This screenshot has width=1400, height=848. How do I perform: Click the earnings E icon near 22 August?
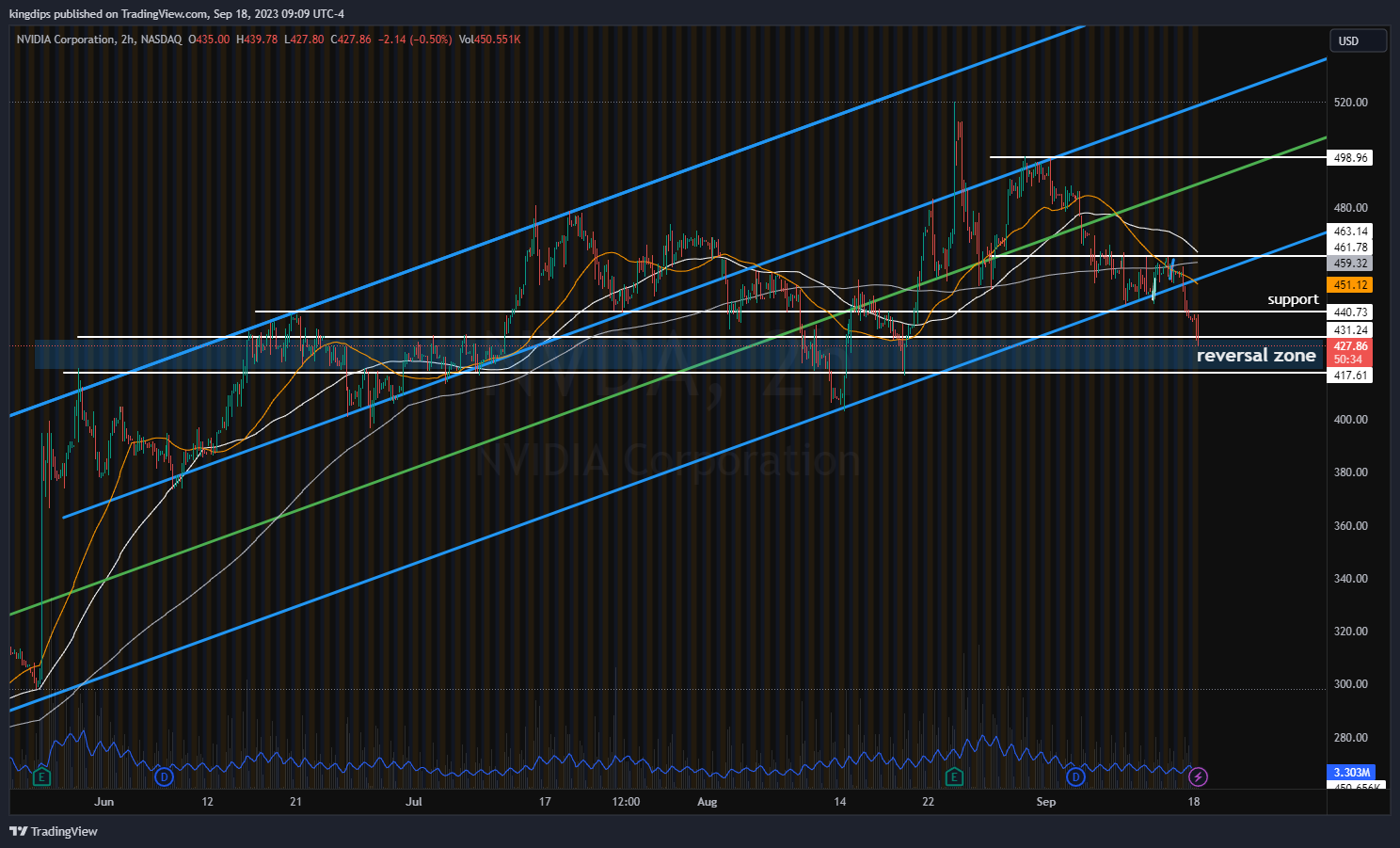click(x=954, y=776)
